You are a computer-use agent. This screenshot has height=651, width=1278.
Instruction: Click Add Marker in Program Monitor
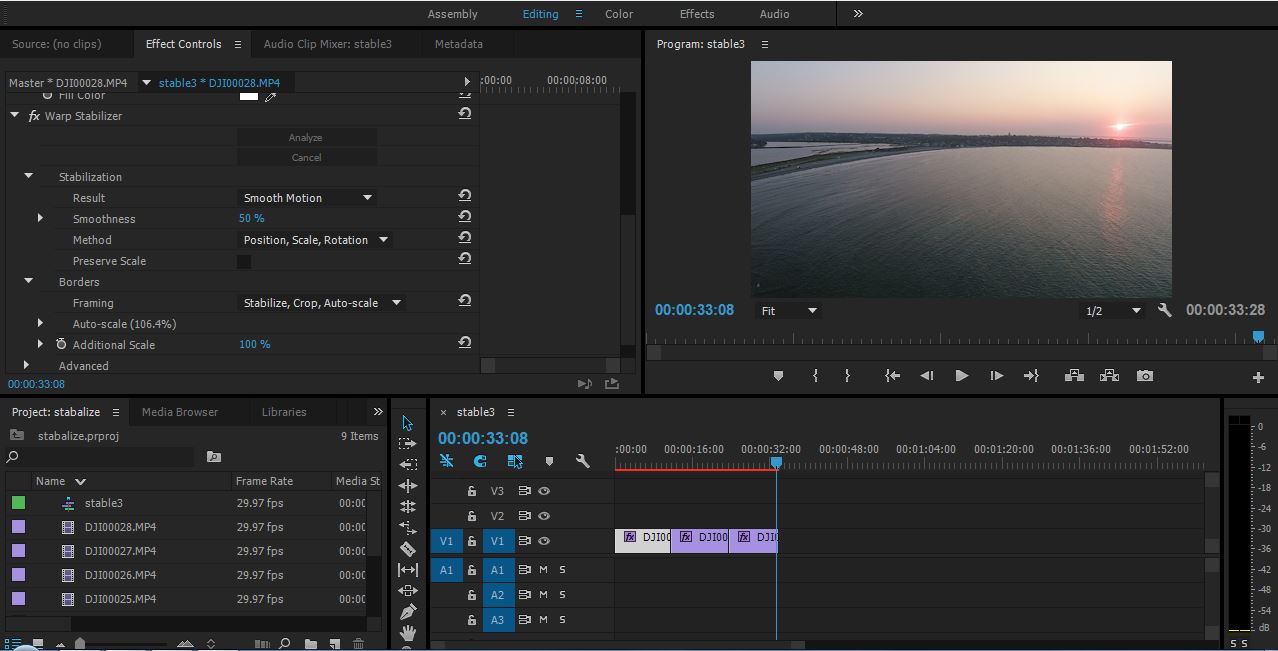pos(778,376)
